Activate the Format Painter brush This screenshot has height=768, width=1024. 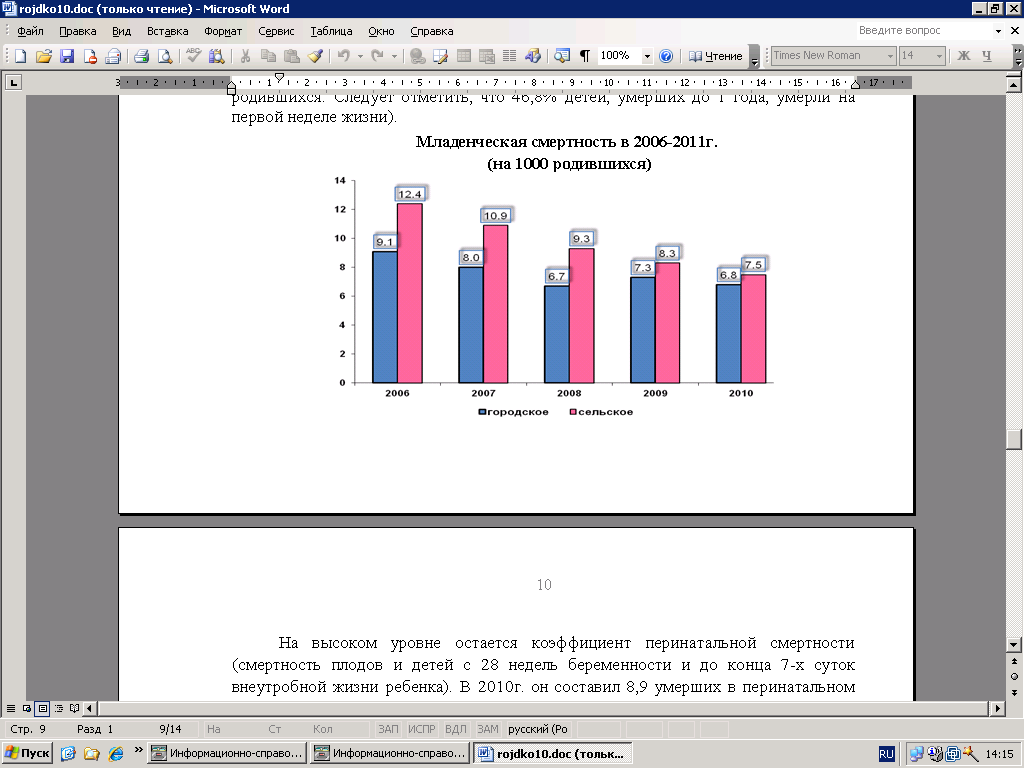tap(315, 56)
